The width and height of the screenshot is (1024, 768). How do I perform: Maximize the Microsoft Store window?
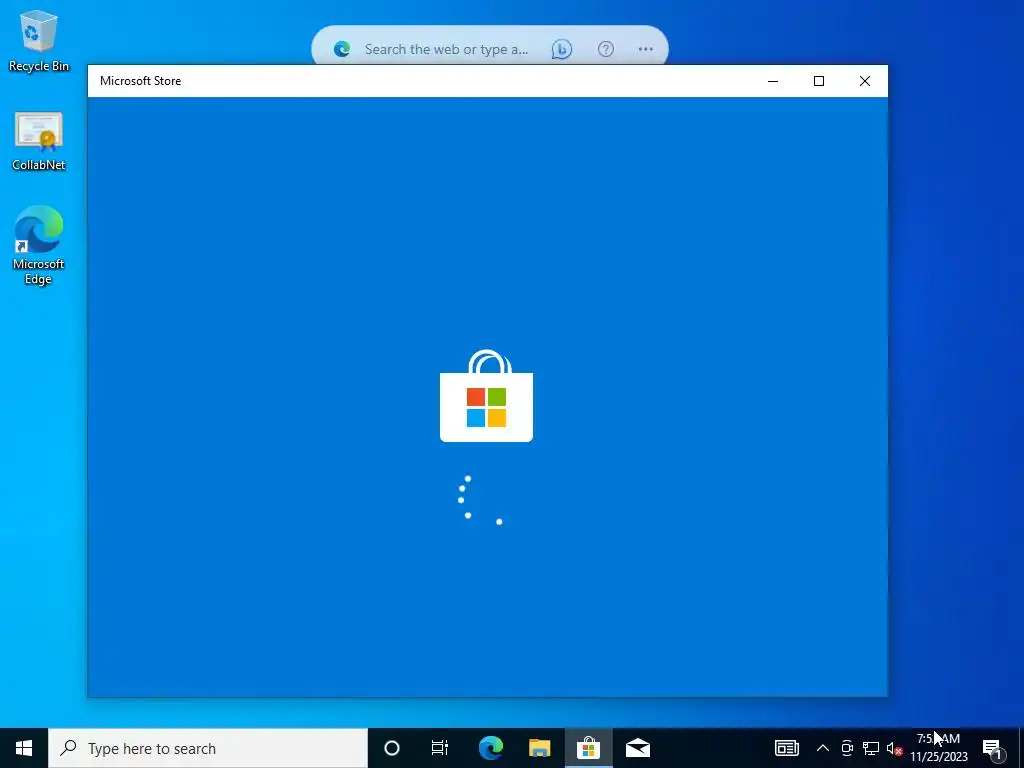tap(818, 81)
